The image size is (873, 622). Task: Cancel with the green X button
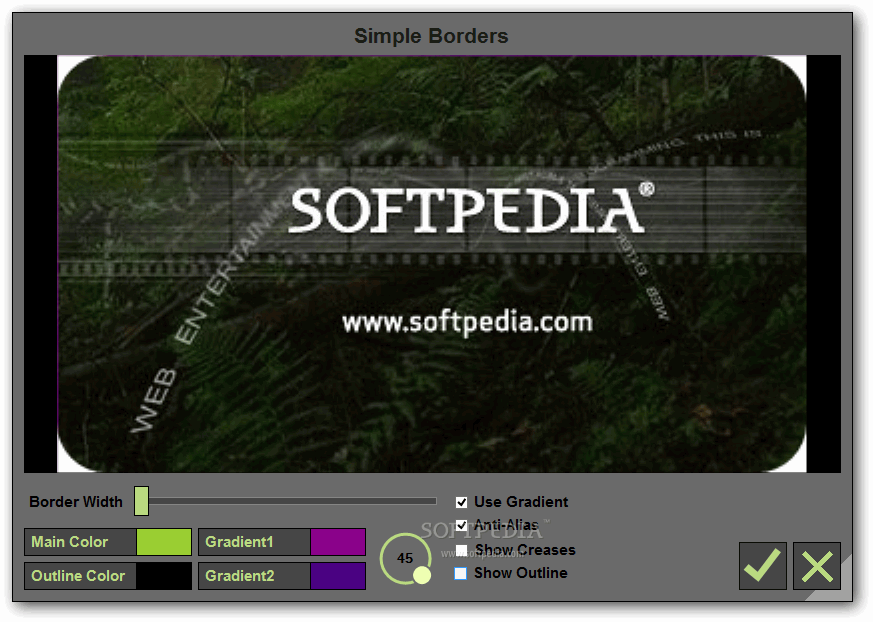pos(816,566)
